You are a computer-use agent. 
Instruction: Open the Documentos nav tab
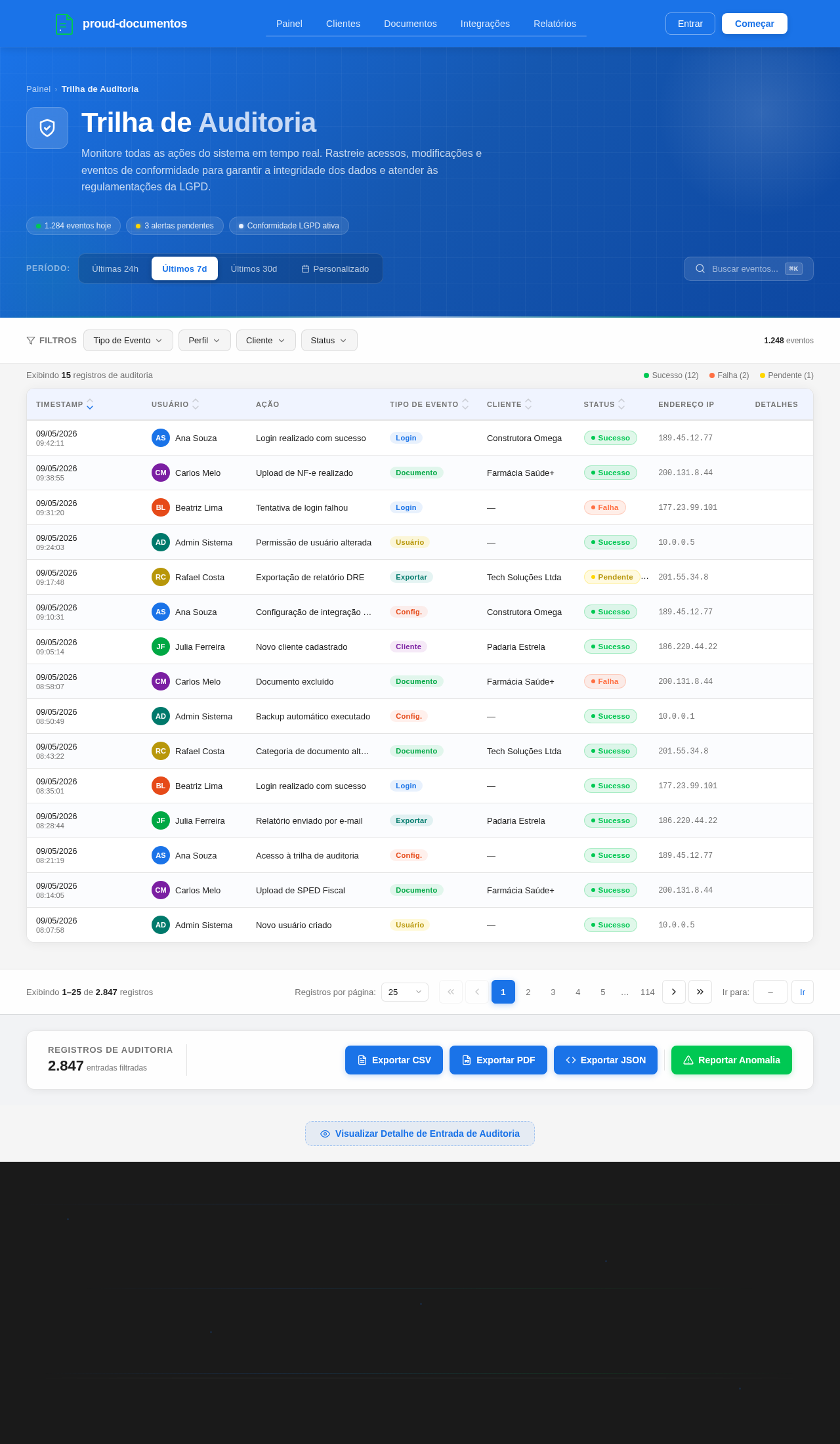click(x=410, y=24)
